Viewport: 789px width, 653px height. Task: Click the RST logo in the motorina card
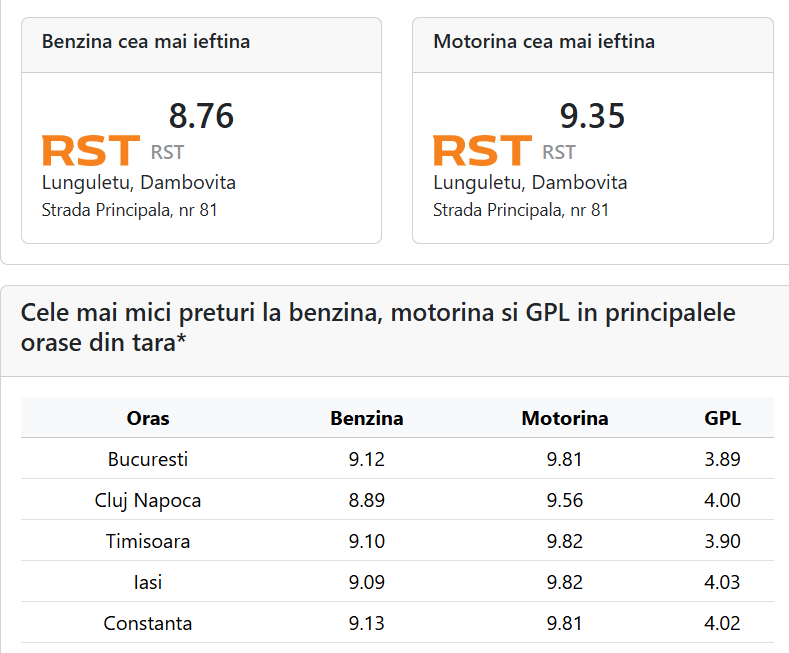[x=481, y=150]
